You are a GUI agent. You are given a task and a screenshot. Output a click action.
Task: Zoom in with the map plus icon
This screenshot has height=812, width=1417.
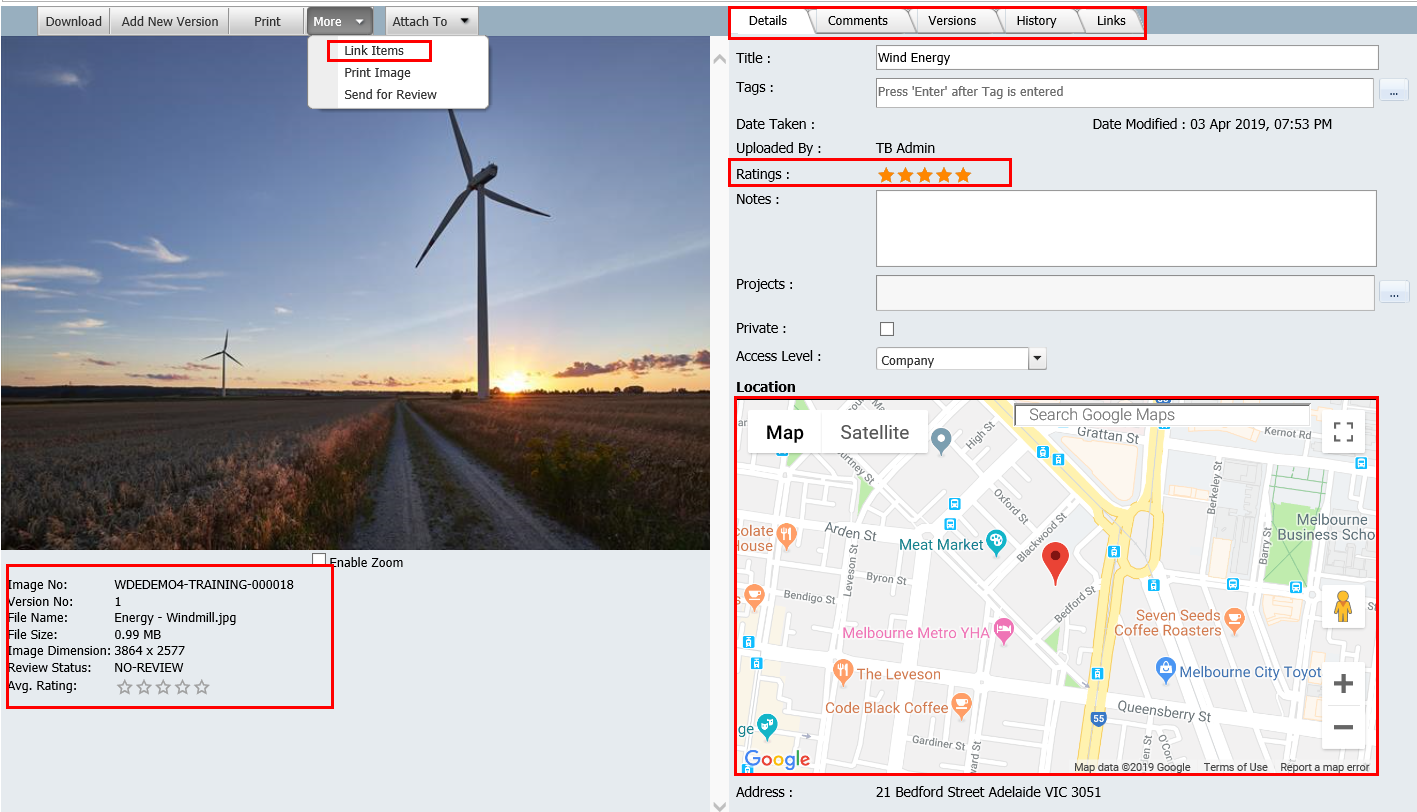[x=1343, y=684]
